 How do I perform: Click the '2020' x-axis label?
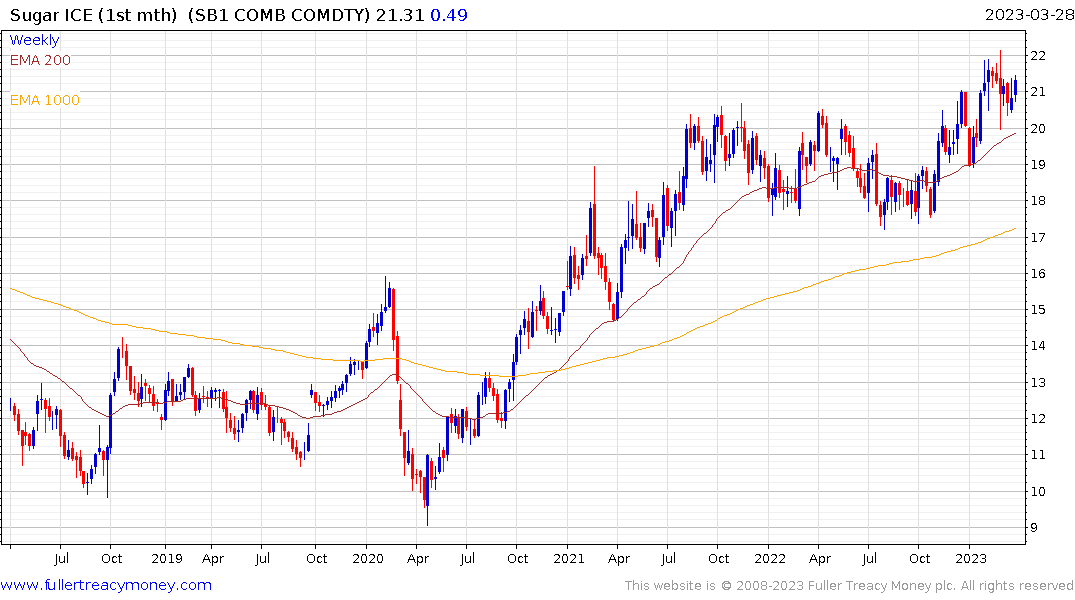coord(367,558)
